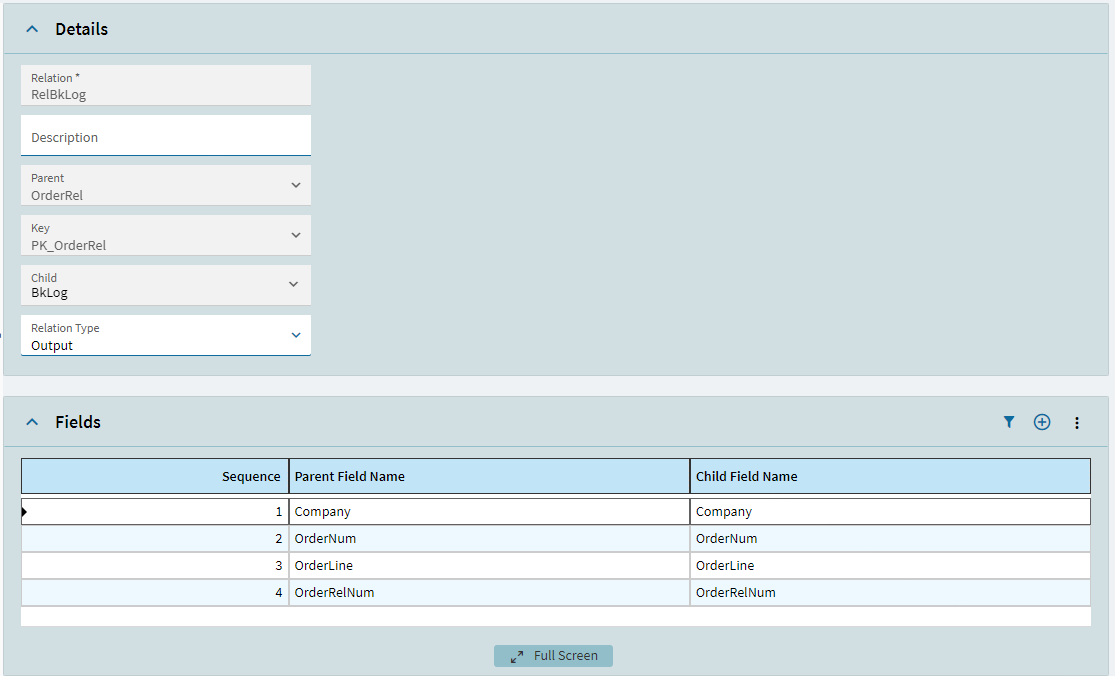Click the expand arrows on the Full Screen button
Viewport: 1115px width, 676px height.
tap(517, 656)
